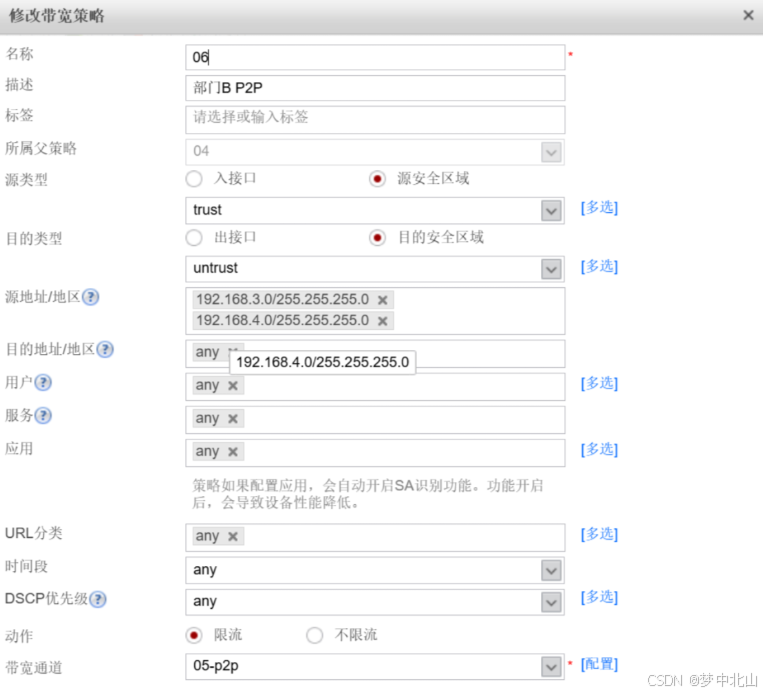Click 多选 link for URL分类

click(599, 534)
